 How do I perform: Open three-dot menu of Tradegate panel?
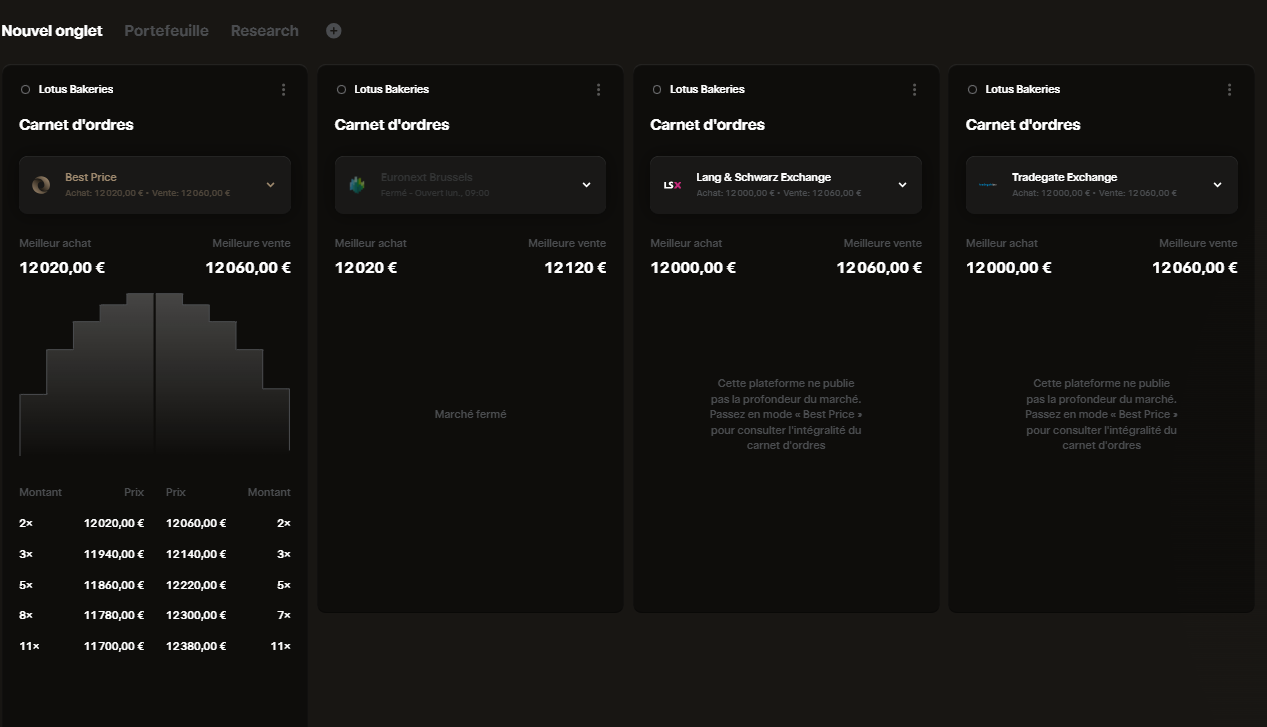tap(1229, 89)
